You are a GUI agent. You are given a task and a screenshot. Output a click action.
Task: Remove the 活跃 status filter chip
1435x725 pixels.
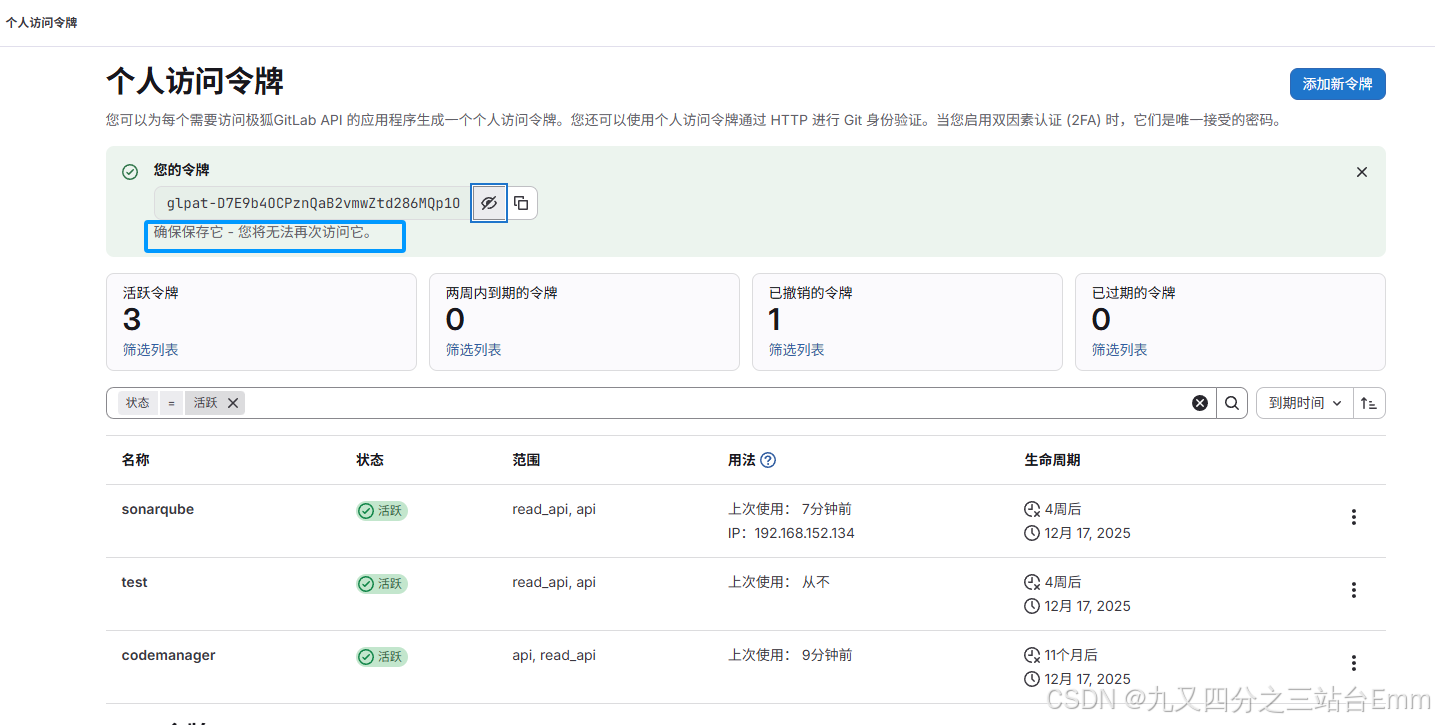tap(232, 403)
